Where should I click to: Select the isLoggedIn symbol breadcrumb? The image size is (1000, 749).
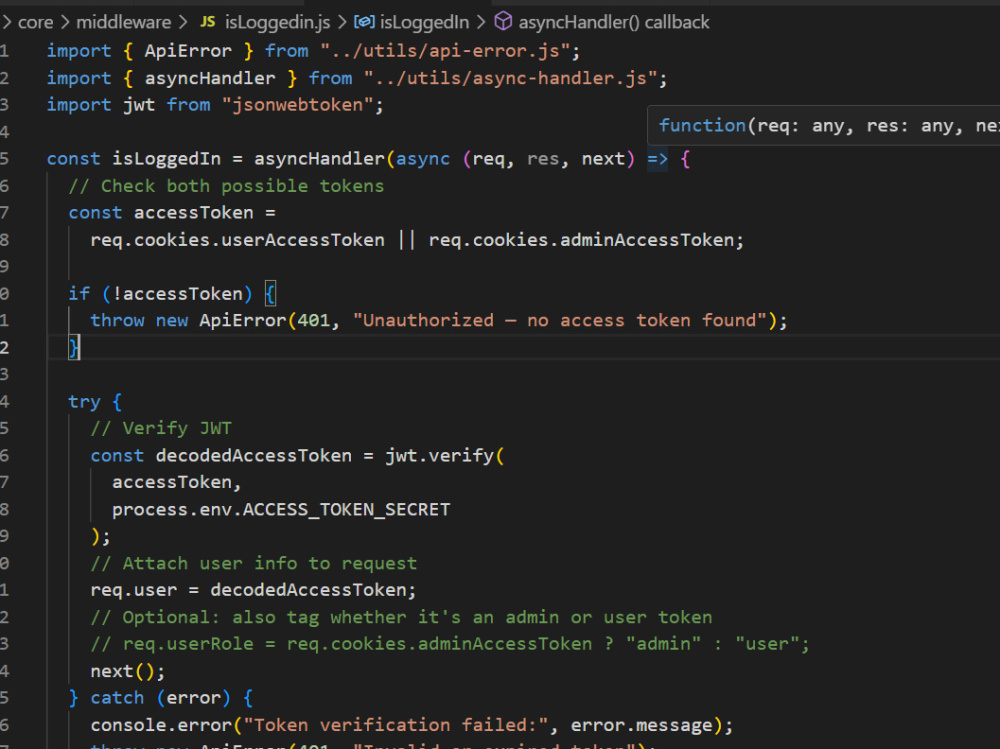[424, 22]
